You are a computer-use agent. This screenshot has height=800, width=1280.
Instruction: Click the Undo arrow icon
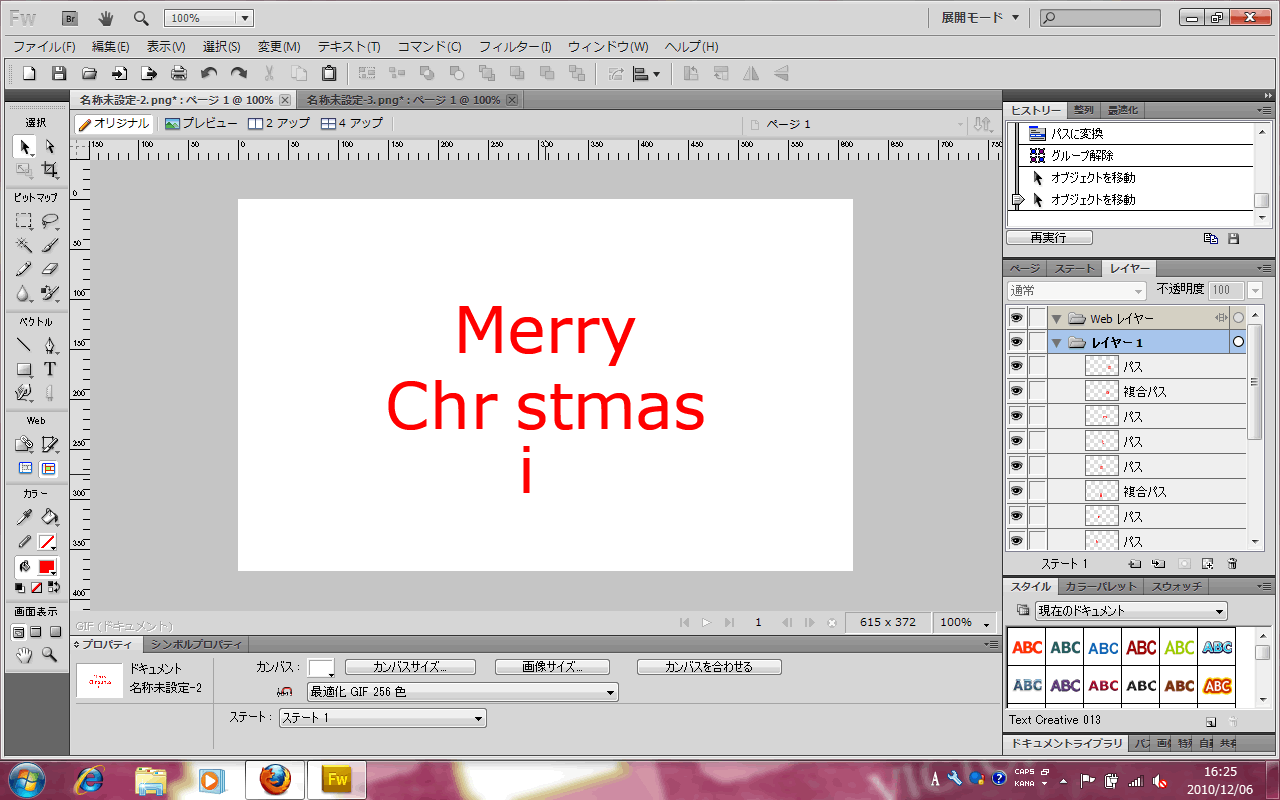coord(209,73)
